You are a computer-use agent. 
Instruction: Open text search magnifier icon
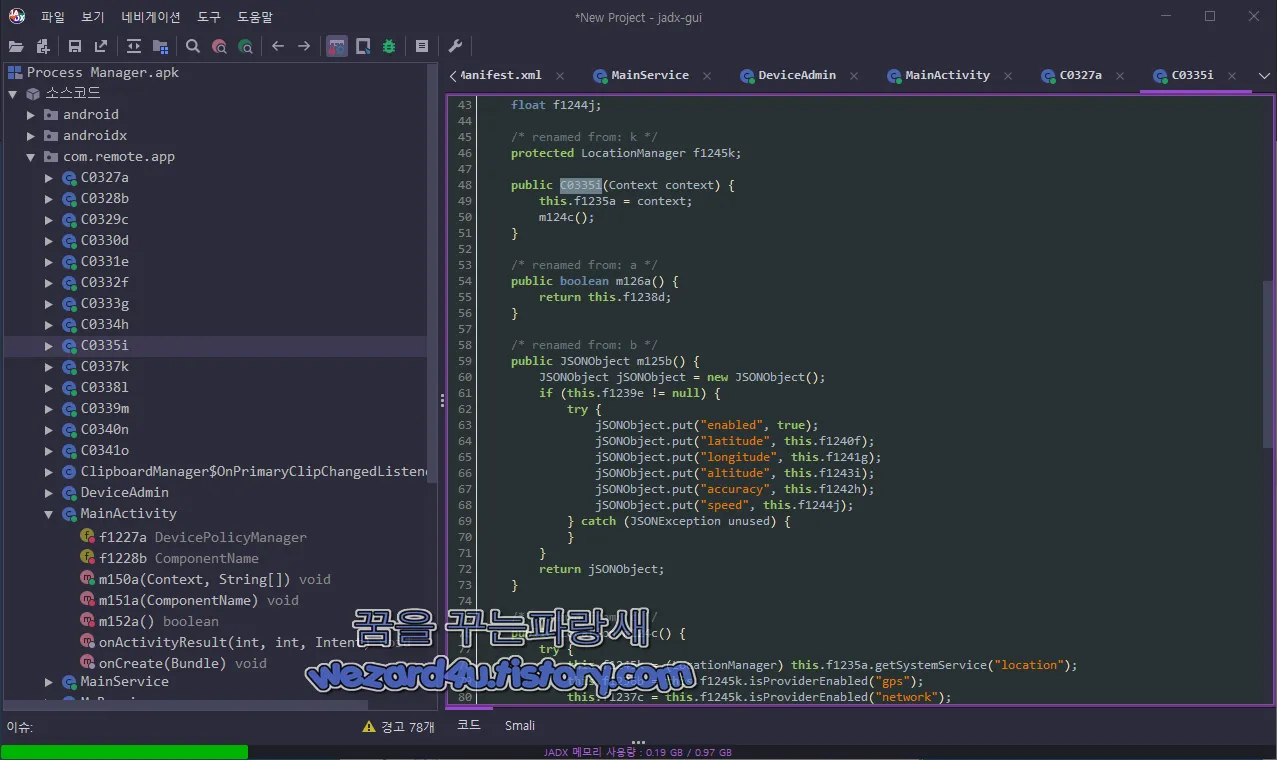click(x=193, y=46)
